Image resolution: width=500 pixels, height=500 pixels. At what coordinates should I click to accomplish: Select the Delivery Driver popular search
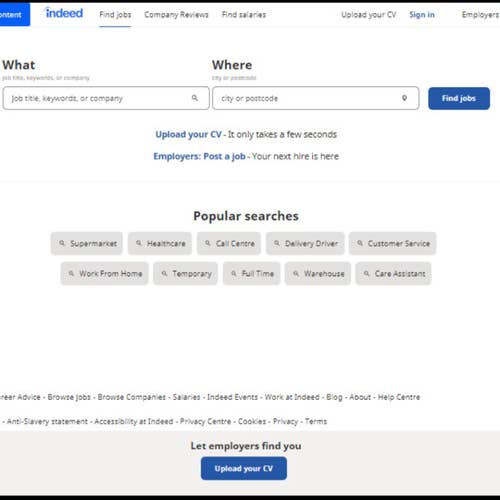(x=305, y=243)
